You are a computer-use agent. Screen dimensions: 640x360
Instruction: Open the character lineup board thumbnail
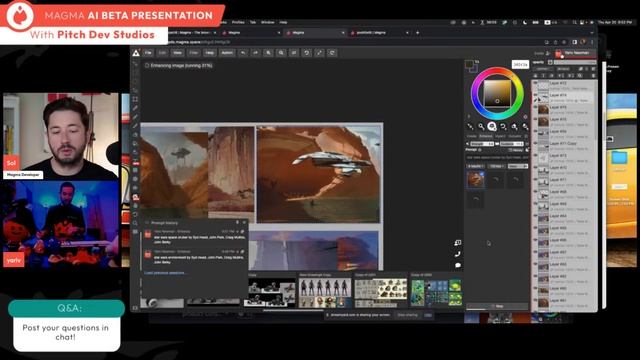(325, 293)
